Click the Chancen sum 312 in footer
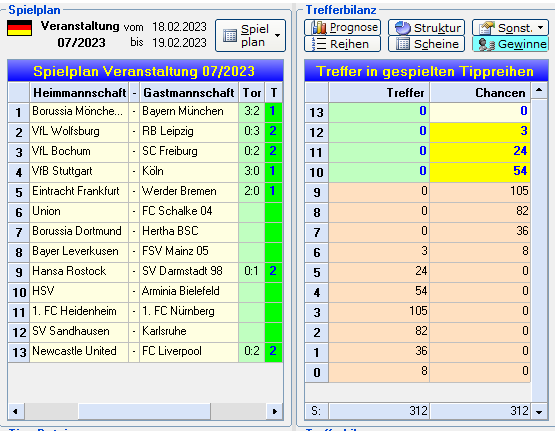 pyautogui.click(x=480, y=411)
